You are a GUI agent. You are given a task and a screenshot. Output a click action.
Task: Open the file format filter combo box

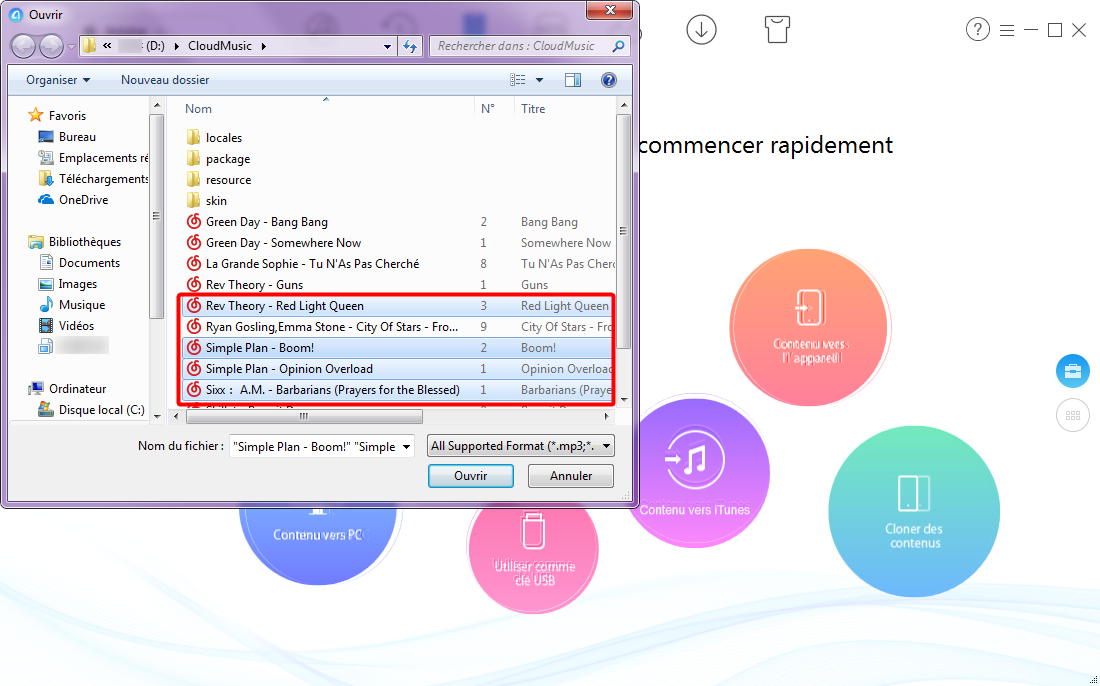[x=521, y=446]
